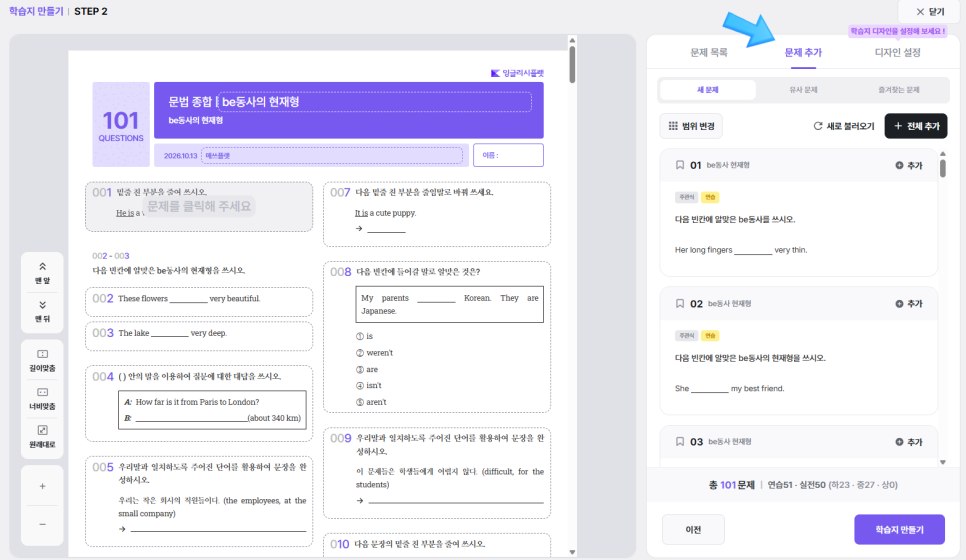The image size is (966, 560).
Task: Click the 학습지 디자인을 설정해 보세요 tooltip
Action: [x=898, y=31]
